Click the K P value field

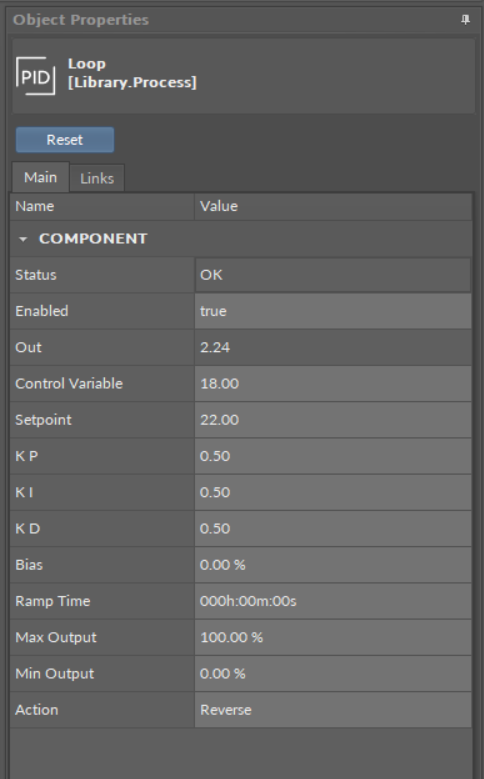tap(333, 456)
